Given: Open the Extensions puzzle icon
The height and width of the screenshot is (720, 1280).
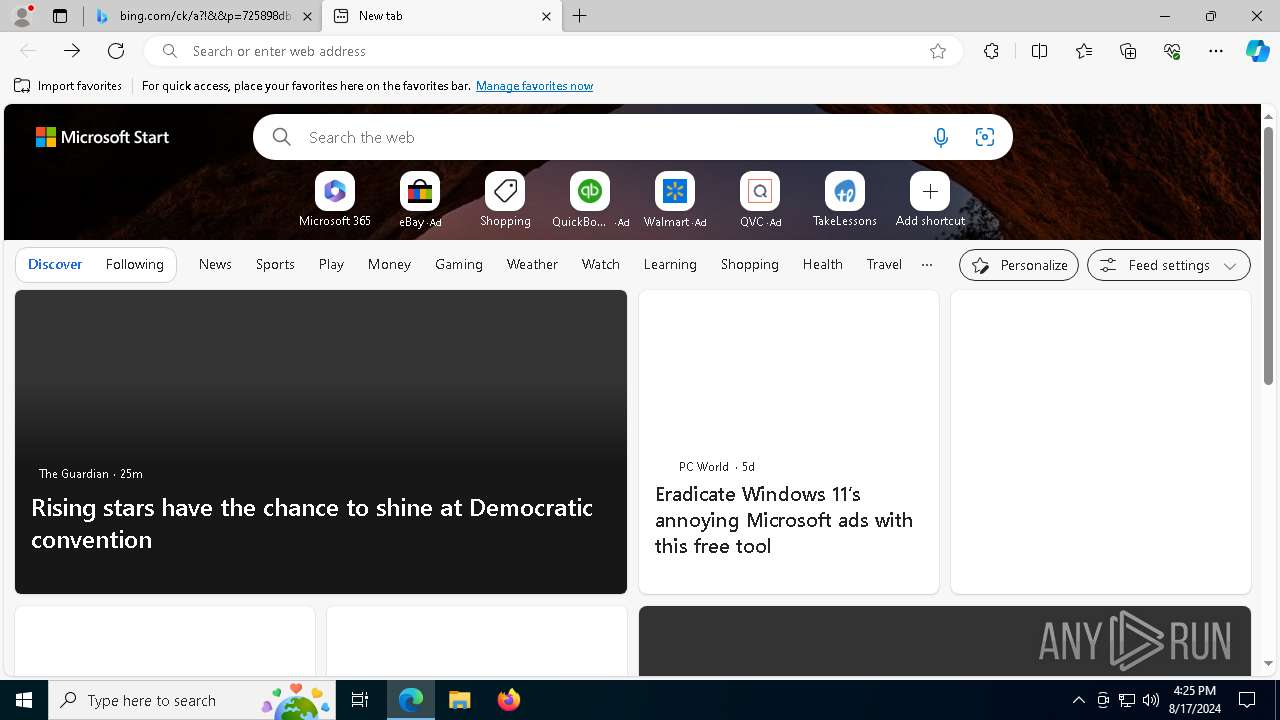Looking at the screenshot, I should (991, 51).
